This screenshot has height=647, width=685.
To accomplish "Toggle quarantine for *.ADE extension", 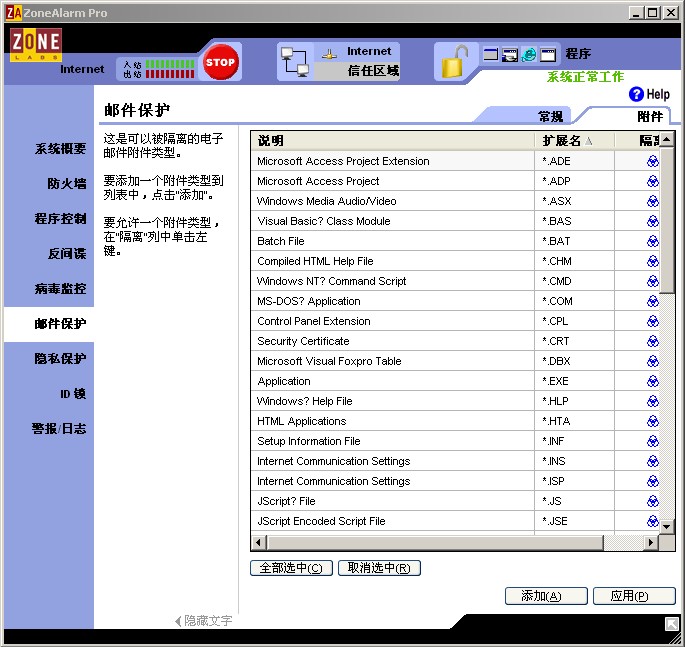I will coord(653,161).
